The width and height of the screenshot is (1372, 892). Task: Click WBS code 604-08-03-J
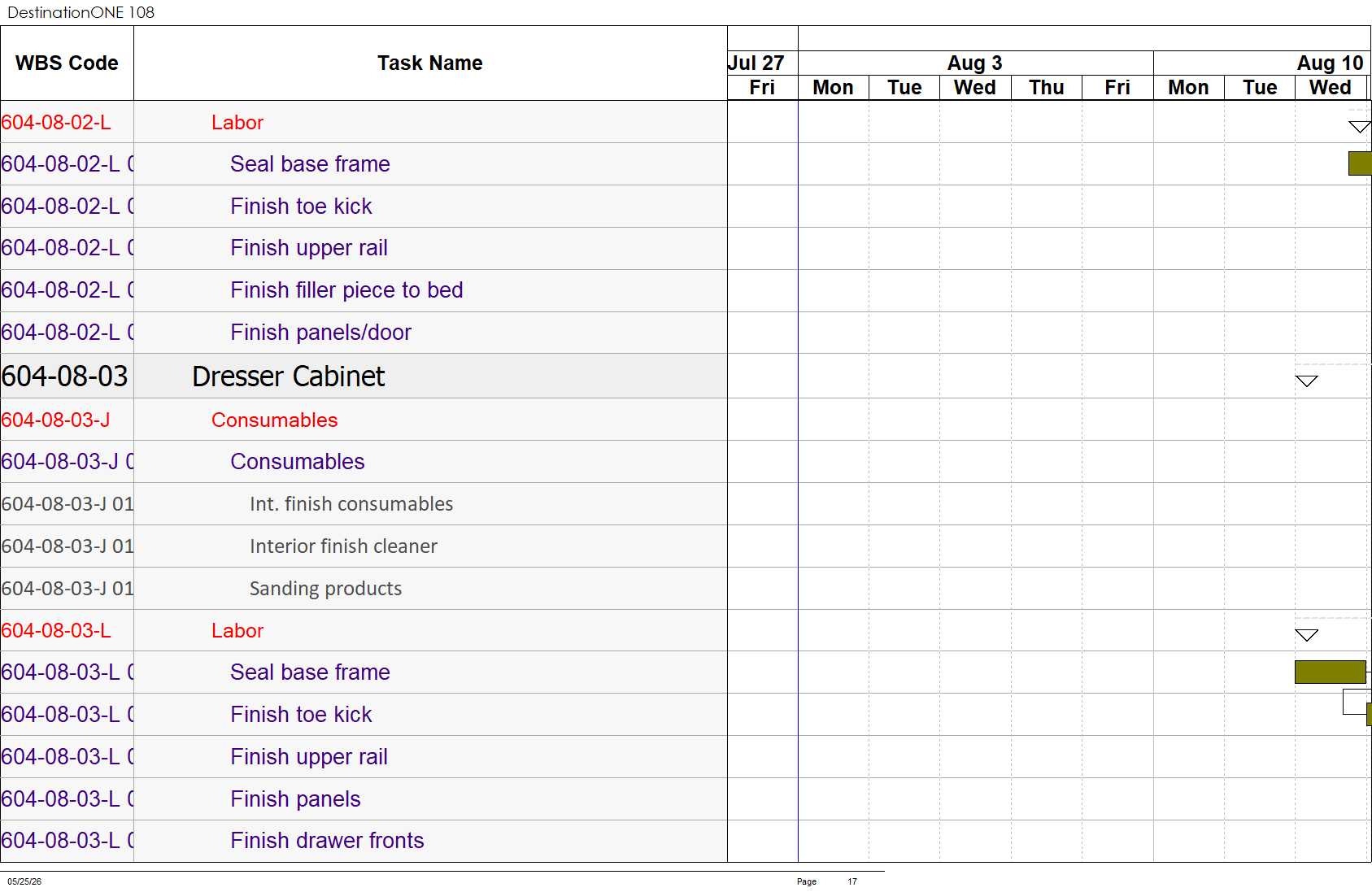point(55,420)
